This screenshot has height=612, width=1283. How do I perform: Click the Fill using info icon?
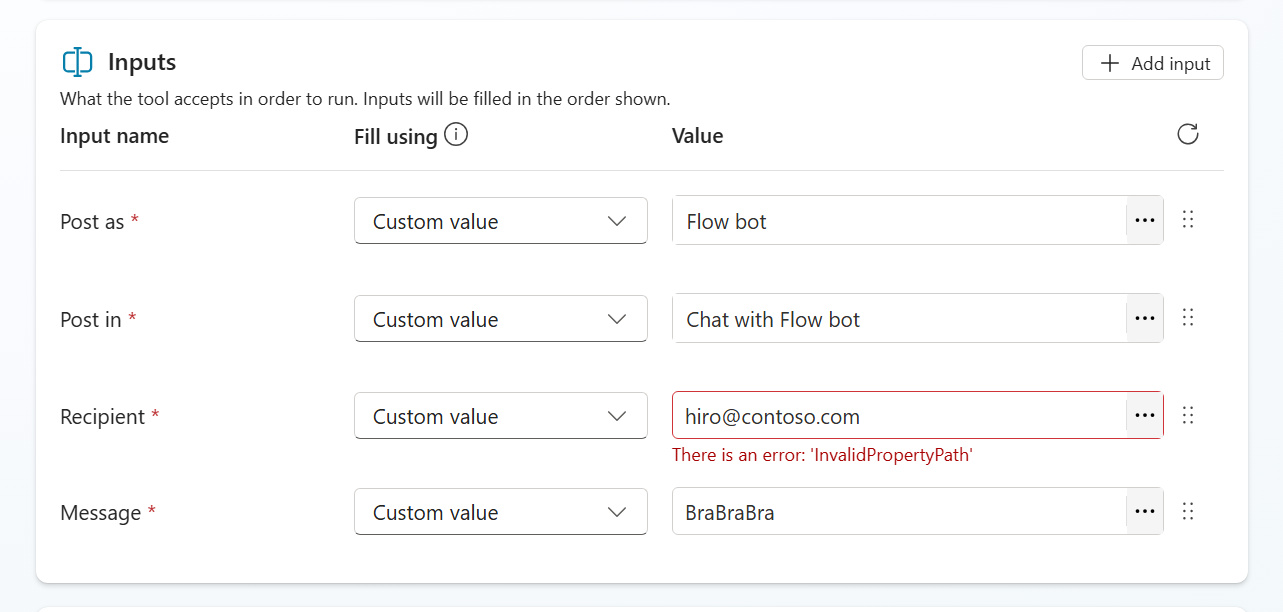point(456,135)
